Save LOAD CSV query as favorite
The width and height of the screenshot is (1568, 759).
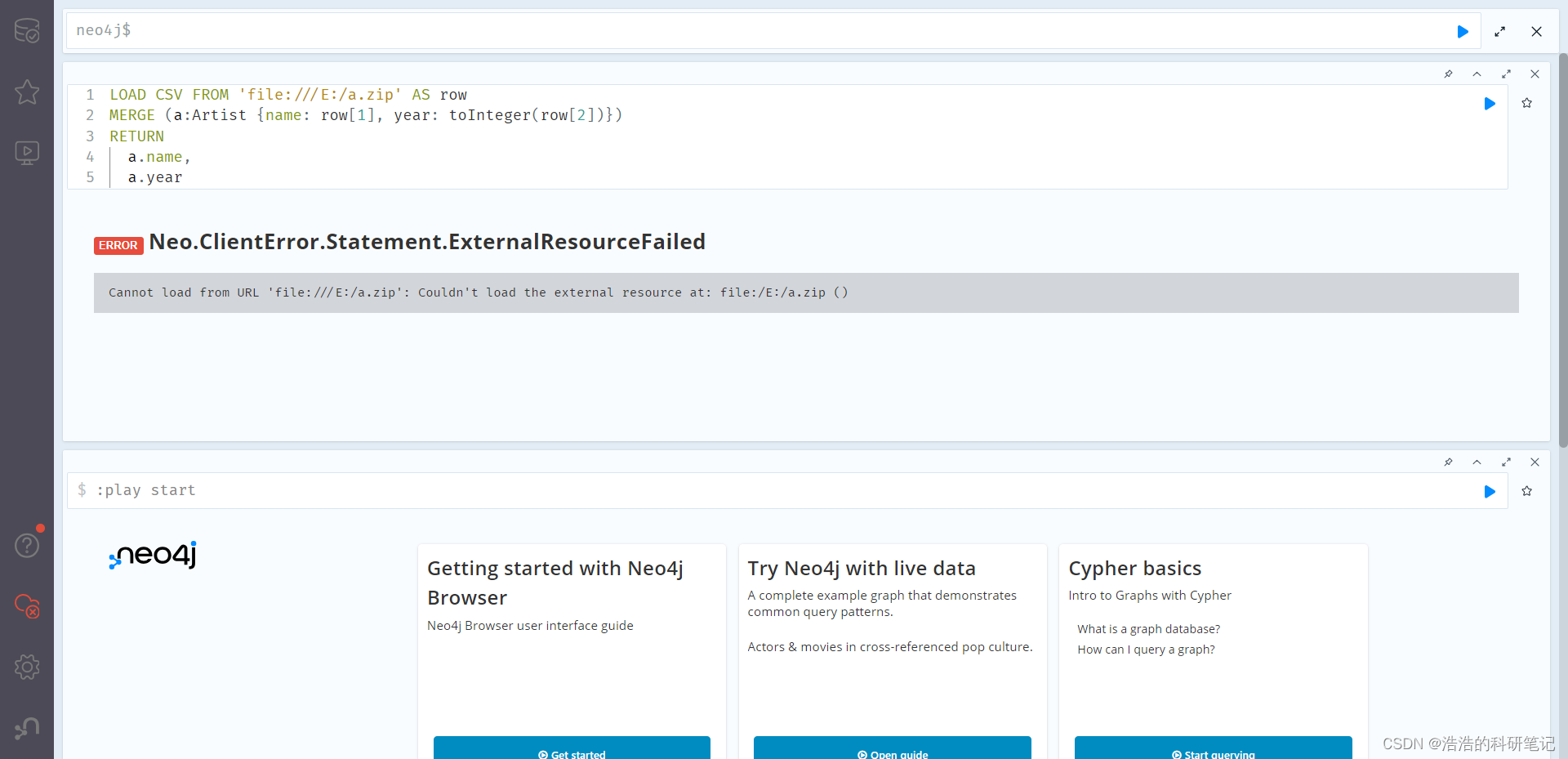coord(1526,103)
